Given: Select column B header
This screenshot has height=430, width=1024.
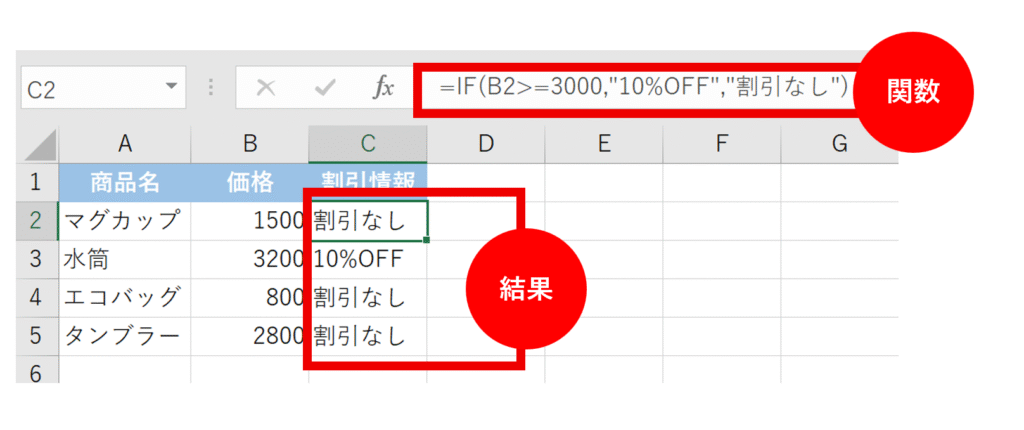Looking at the screenshot, I should pos(249,144).
